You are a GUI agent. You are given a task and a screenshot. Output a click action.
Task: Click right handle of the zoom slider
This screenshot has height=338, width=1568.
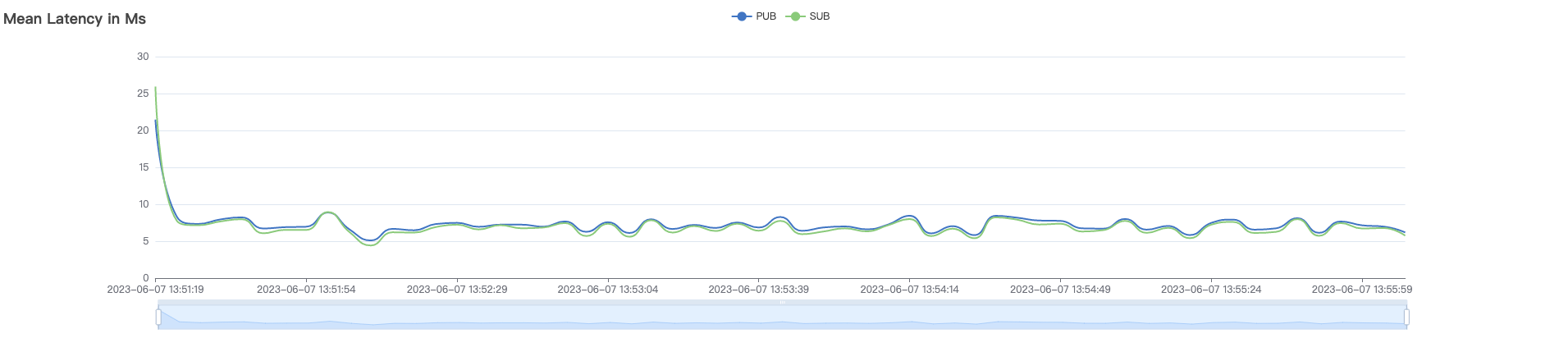(1406, 317)
